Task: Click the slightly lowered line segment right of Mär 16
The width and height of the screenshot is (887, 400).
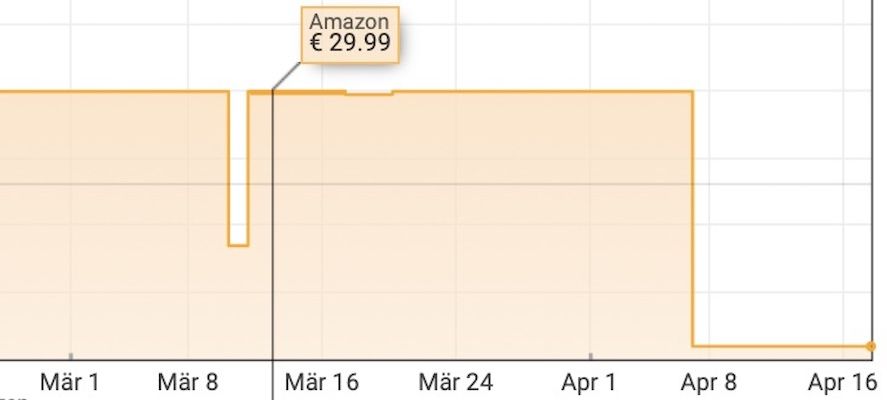Action: (x=369, y=94)
